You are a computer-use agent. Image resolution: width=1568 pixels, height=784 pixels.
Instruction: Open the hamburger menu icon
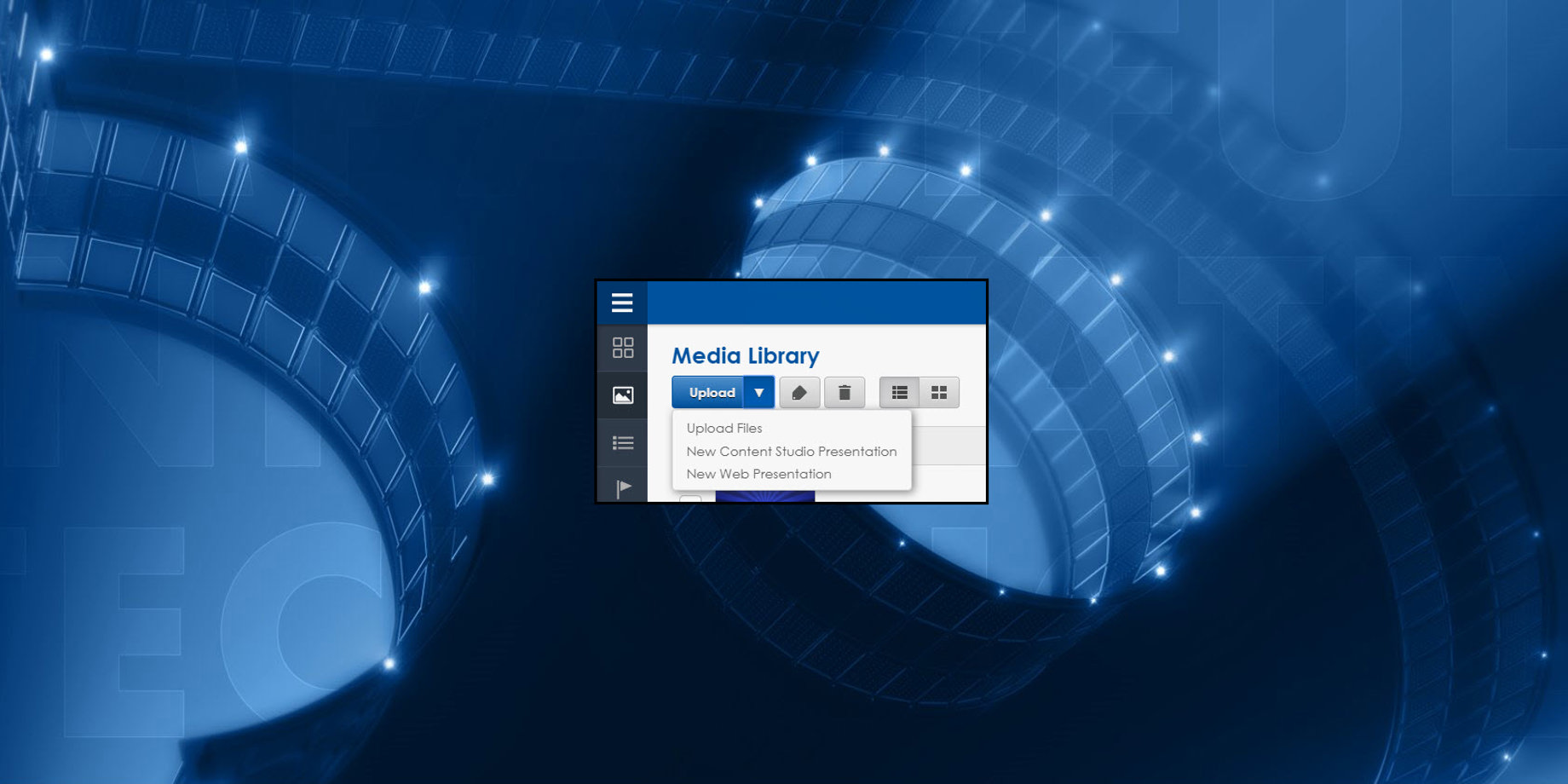click(x=622, y=303)
